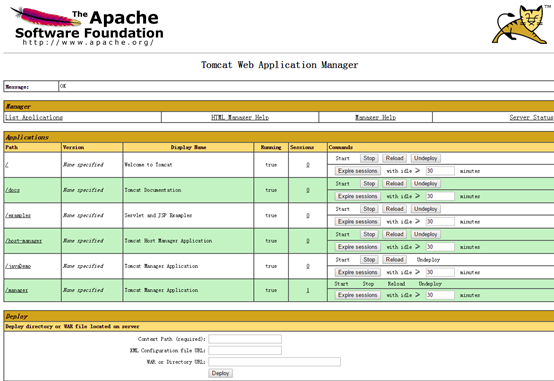Click the 'Servlet and JSP Examples' display name
The width and height of the screenshot is (554, 381).
point(158,215)
